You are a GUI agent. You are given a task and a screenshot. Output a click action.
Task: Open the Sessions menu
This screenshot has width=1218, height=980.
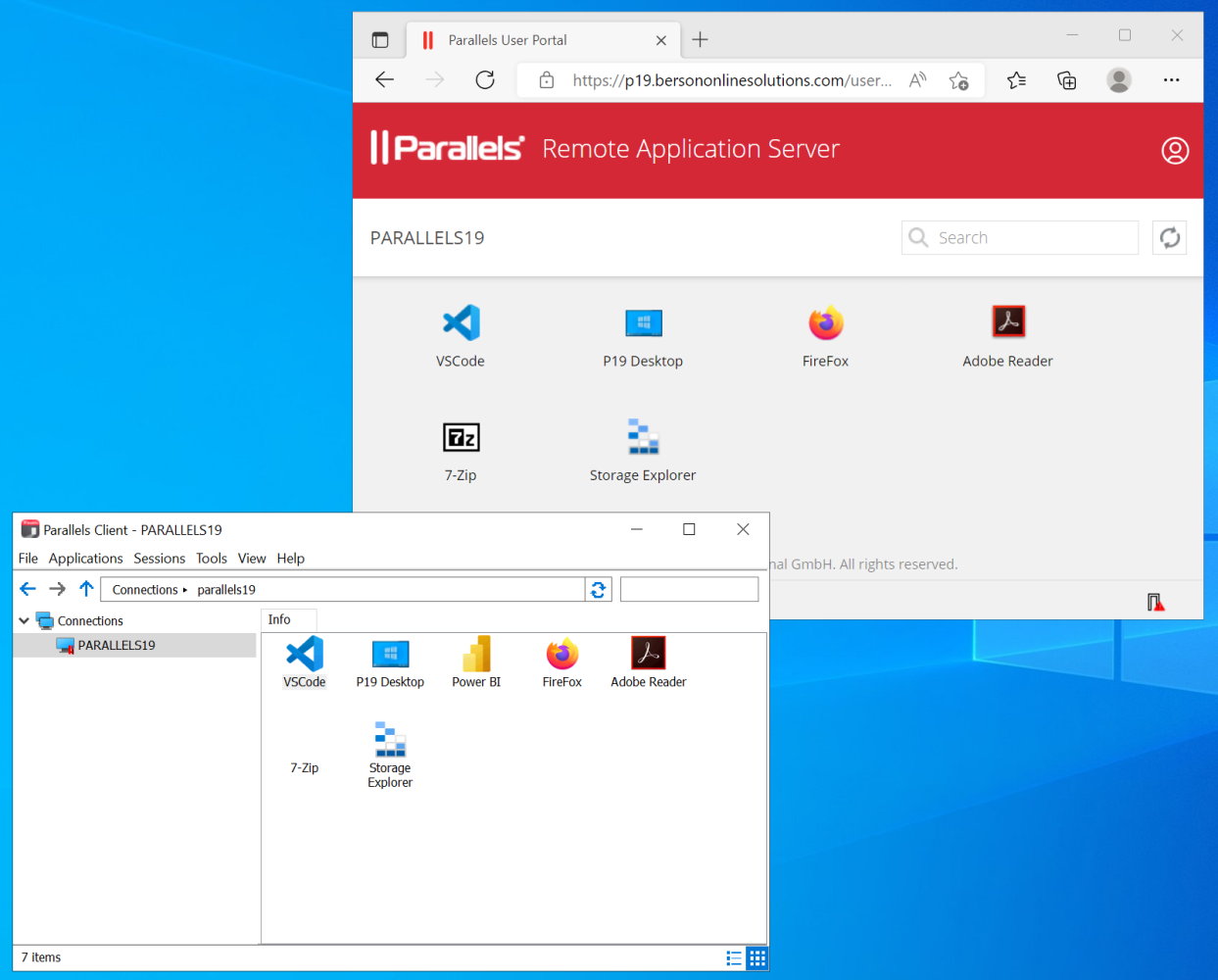point(160,559)
